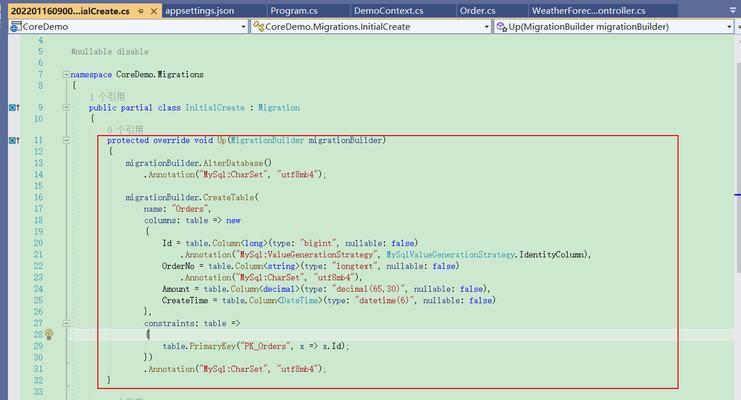The image size is (741, 400).
Task: Click the 'Migration' base class name on line 9
Action: click(279, 108)
